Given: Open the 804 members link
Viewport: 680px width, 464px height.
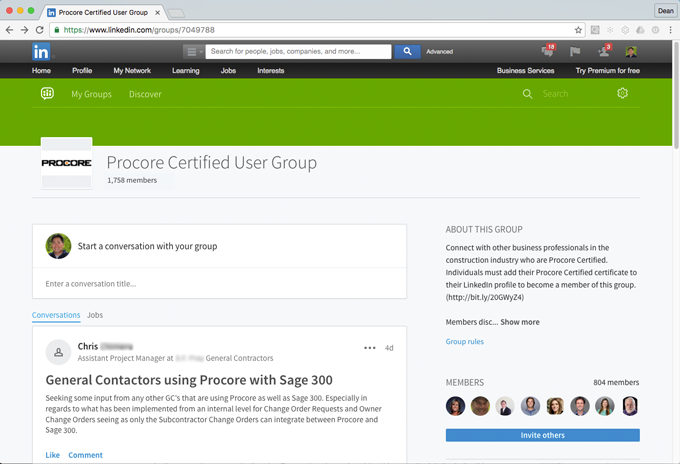Looking at the screenshot, I should (616, 382).
